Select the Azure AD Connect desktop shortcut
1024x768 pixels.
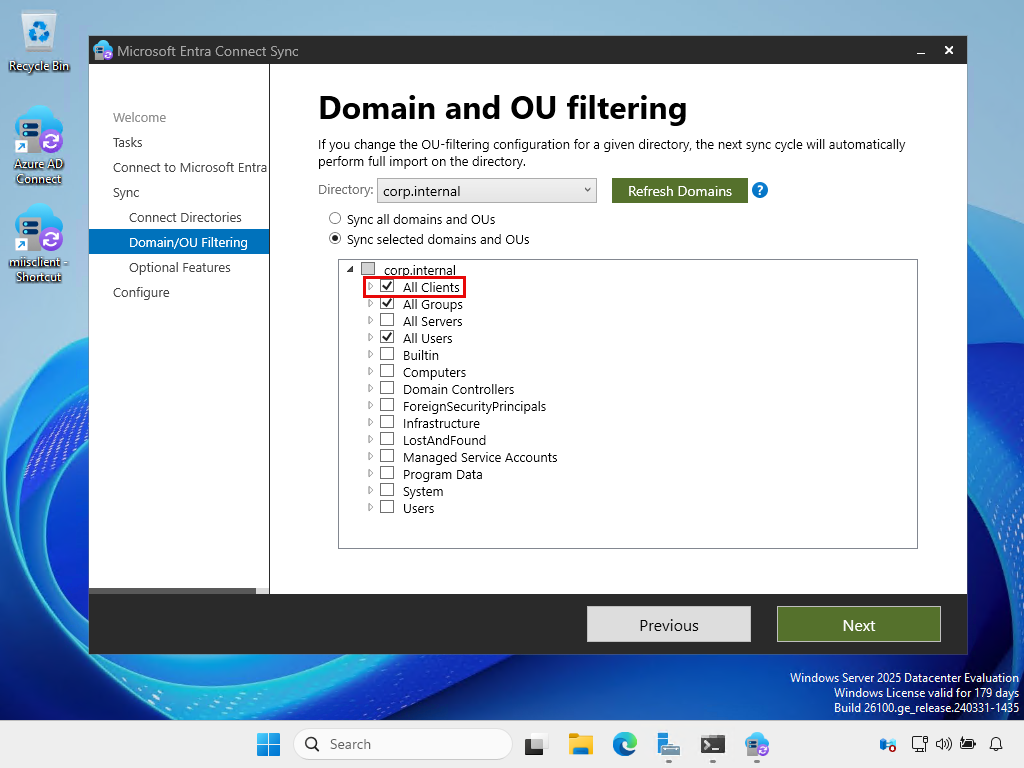pyautogui.click(x=39, y=147)
